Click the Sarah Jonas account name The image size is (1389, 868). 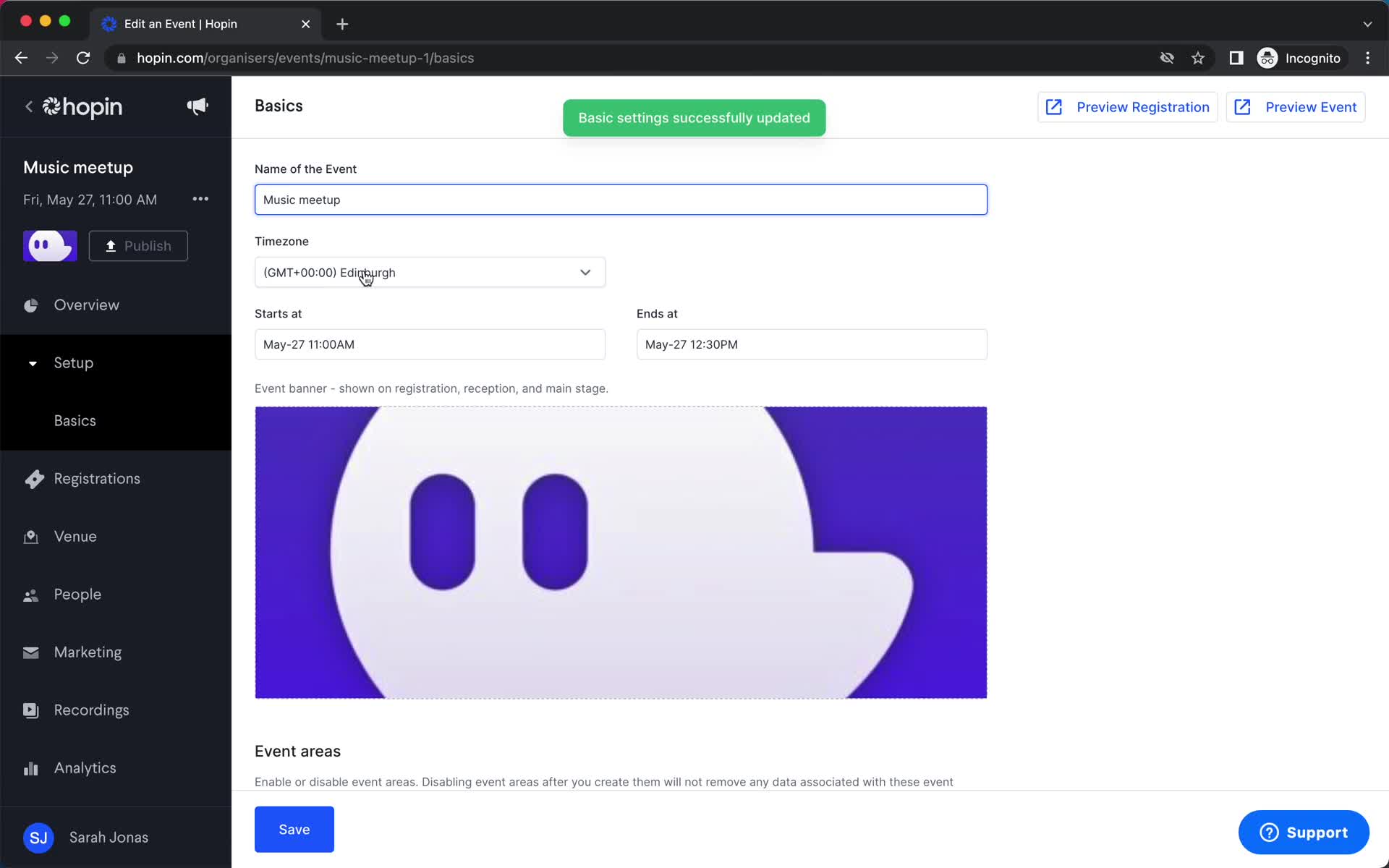click(x=109, y=838)
